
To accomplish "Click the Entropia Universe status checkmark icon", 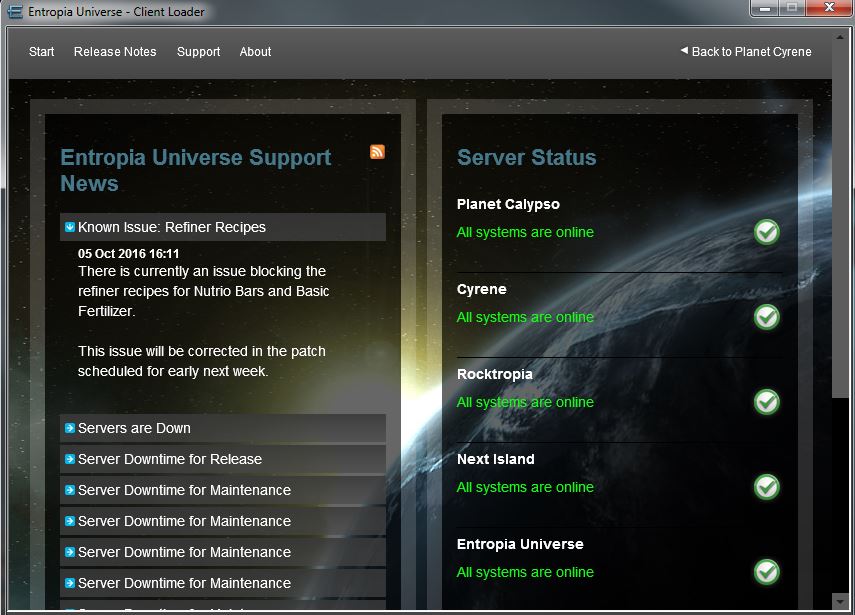I will coord(767,572).
